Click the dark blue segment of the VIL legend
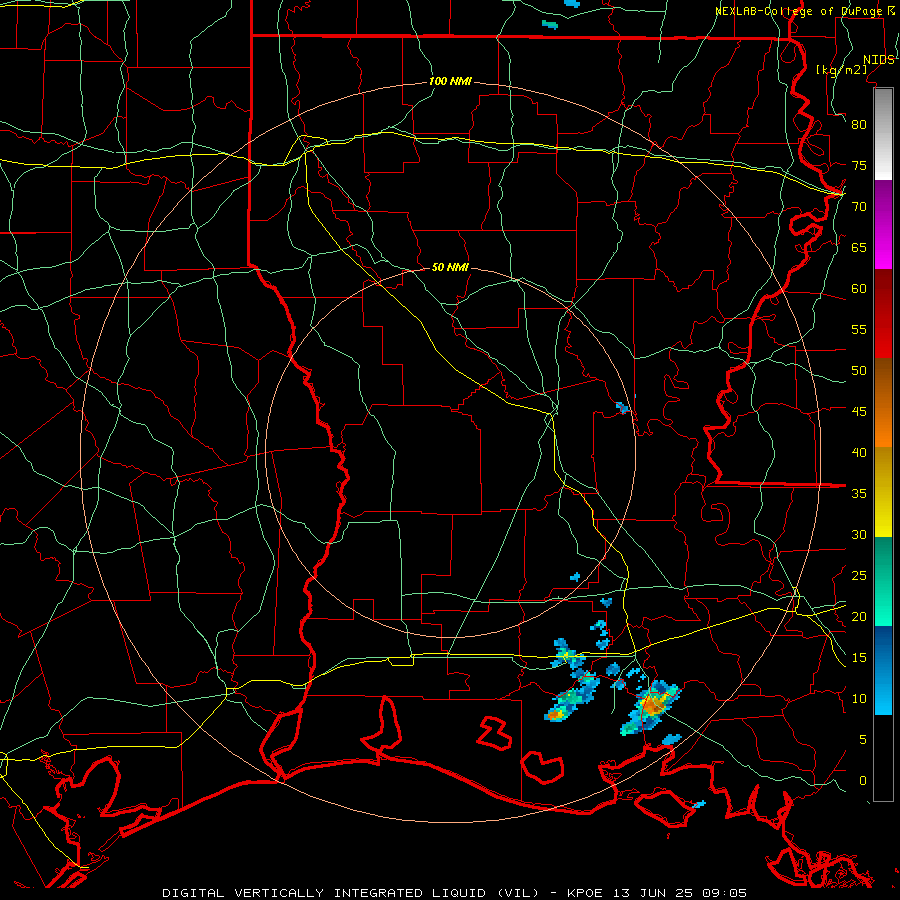Screen dimensions: 900x900 coord(883,649)
